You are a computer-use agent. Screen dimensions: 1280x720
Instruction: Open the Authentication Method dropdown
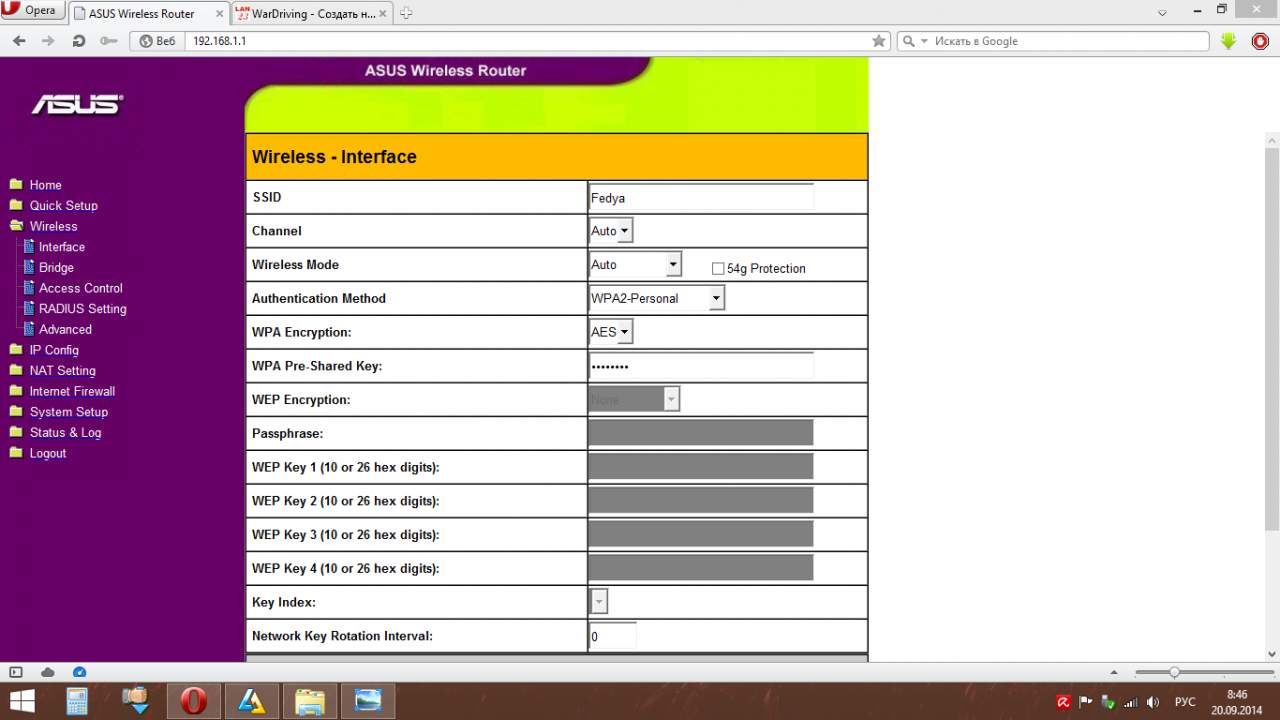tap(656, 298)
